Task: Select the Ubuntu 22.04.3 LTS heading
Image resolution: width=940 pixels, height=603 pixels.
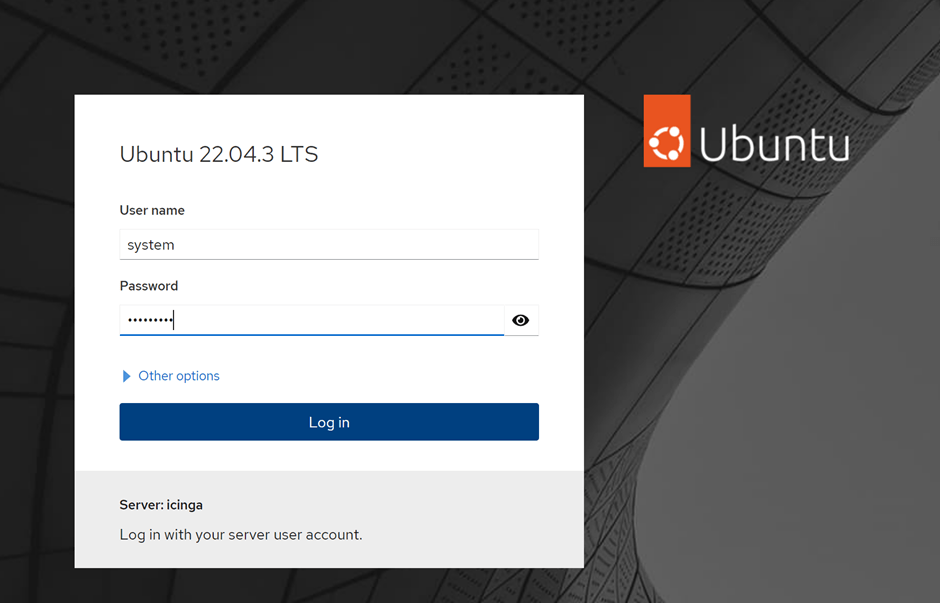Action: (219, 154)
